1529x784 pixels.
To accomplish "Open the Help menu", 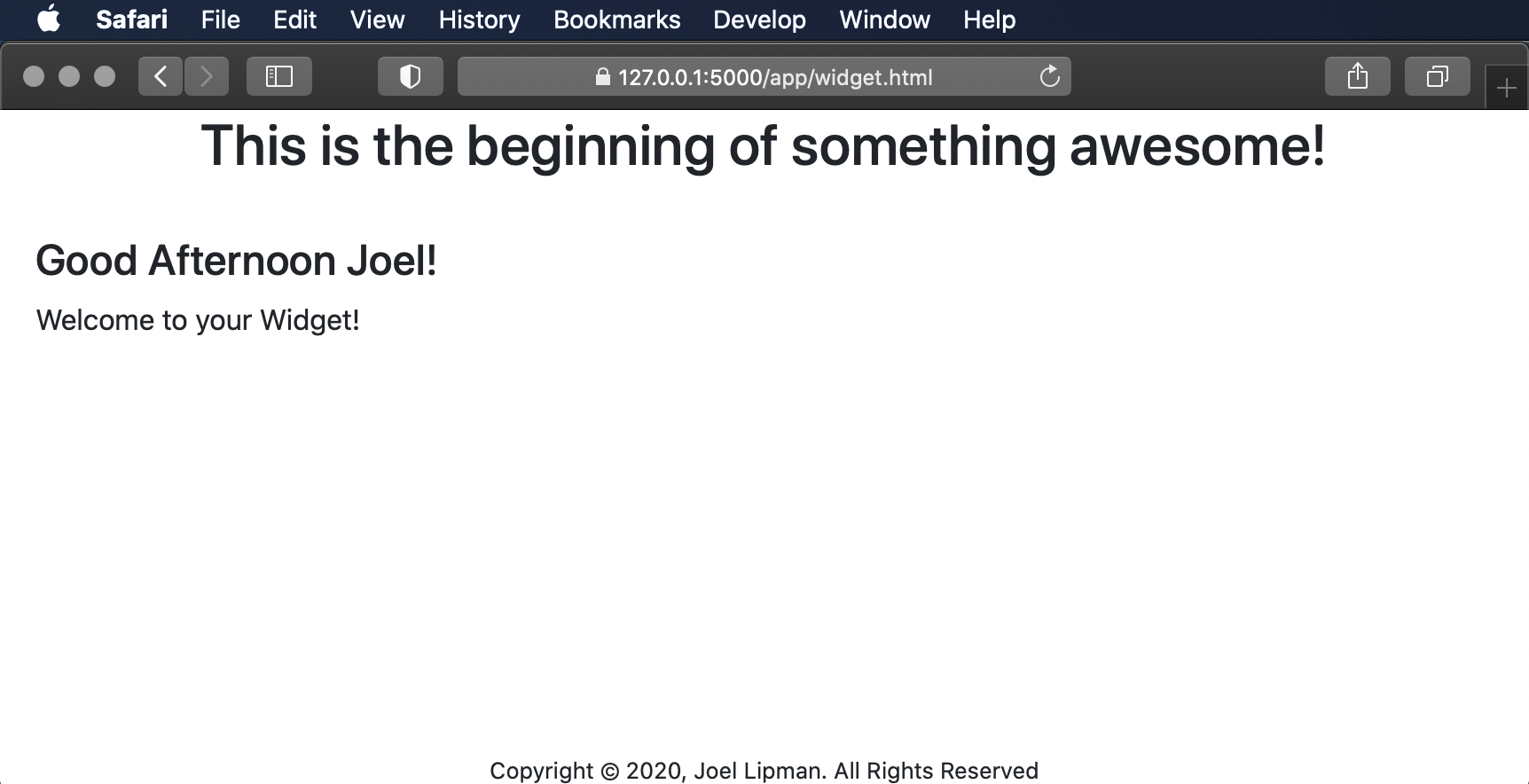I will point(989,20).
